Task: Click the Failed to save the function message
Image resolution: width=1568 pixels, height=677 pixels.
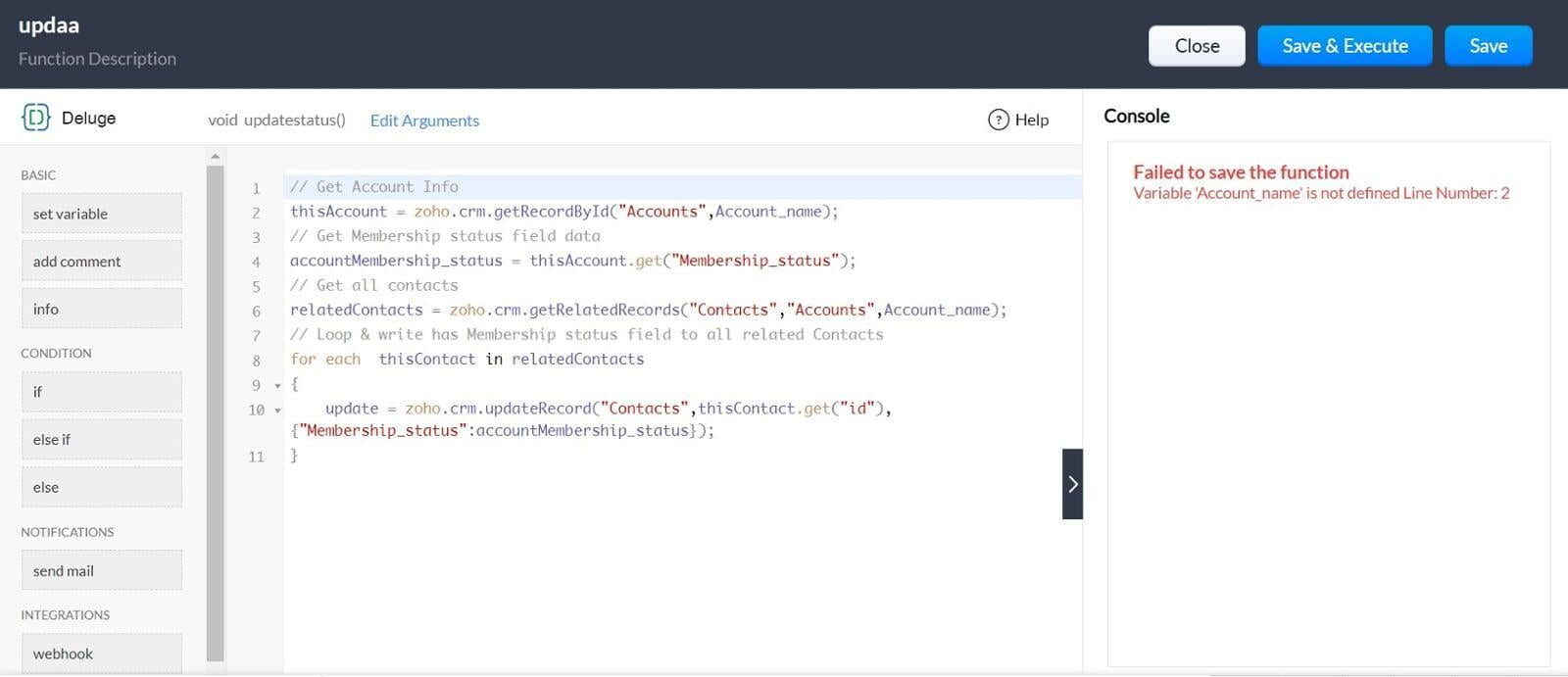Action: [1241, 172]
